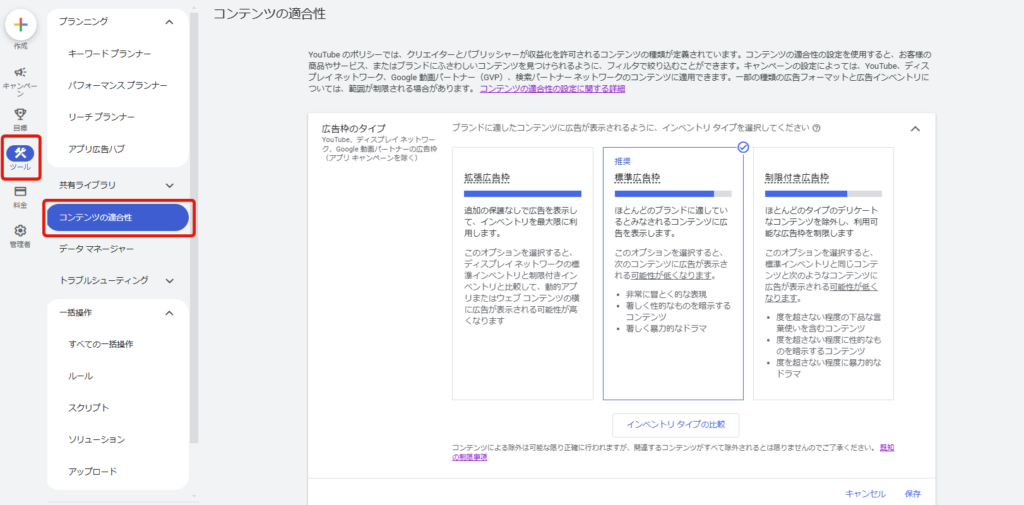Open the 料金 billing card icon
This screenshot has width=1024, height=505.
21,191
